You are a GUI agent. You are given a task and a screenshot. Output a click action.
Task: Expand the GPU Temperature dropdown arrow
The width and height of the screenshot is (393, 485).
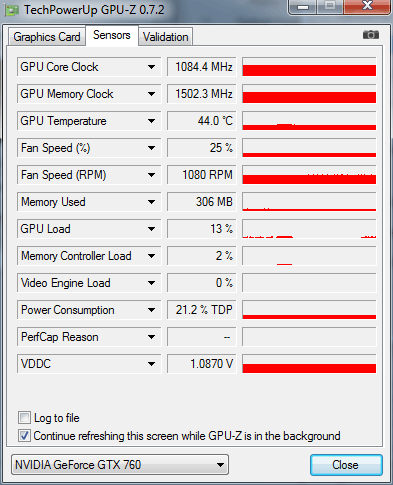click(x=151, y=121)
